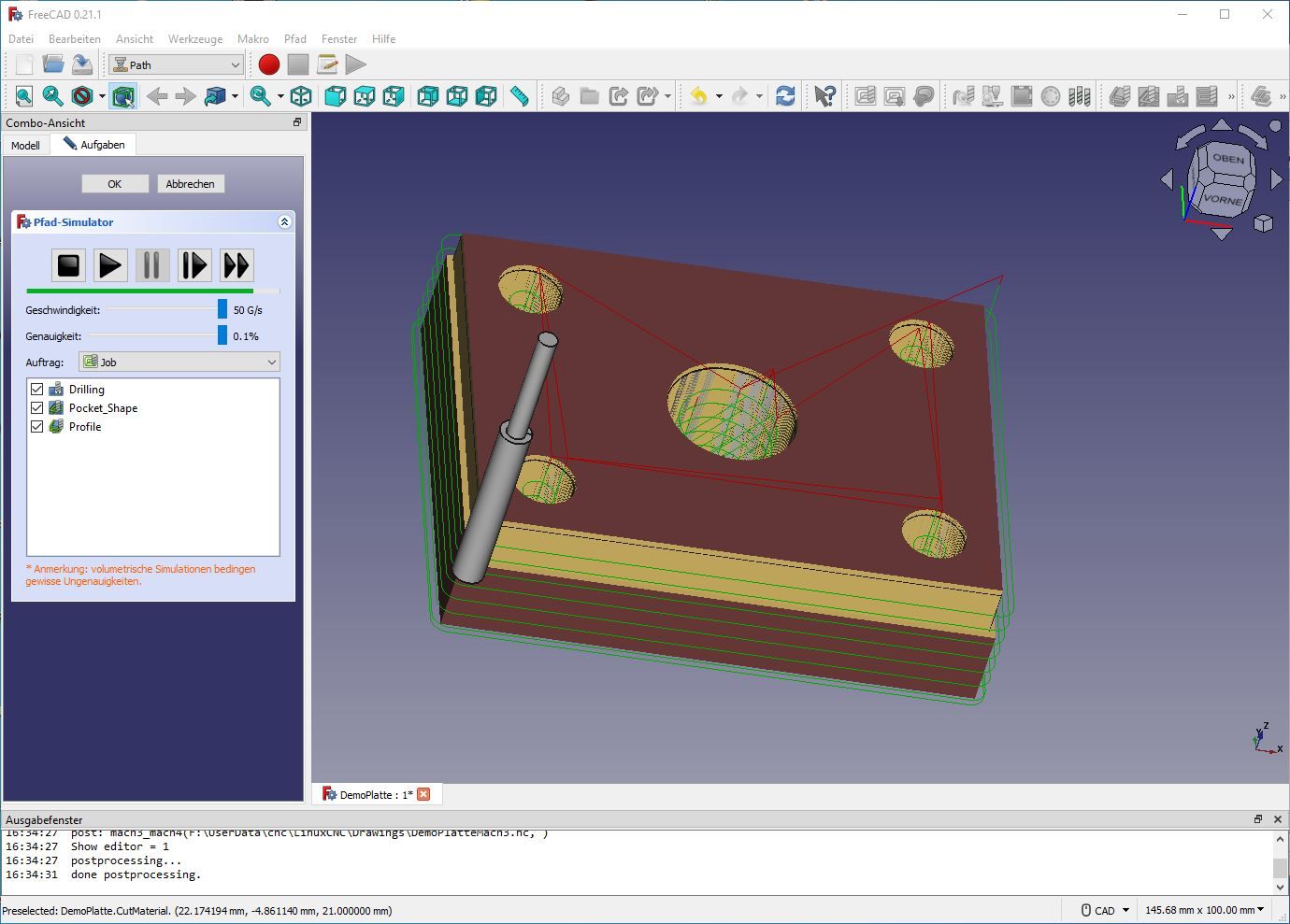Click the refresh recompute icon

(785, 96)
